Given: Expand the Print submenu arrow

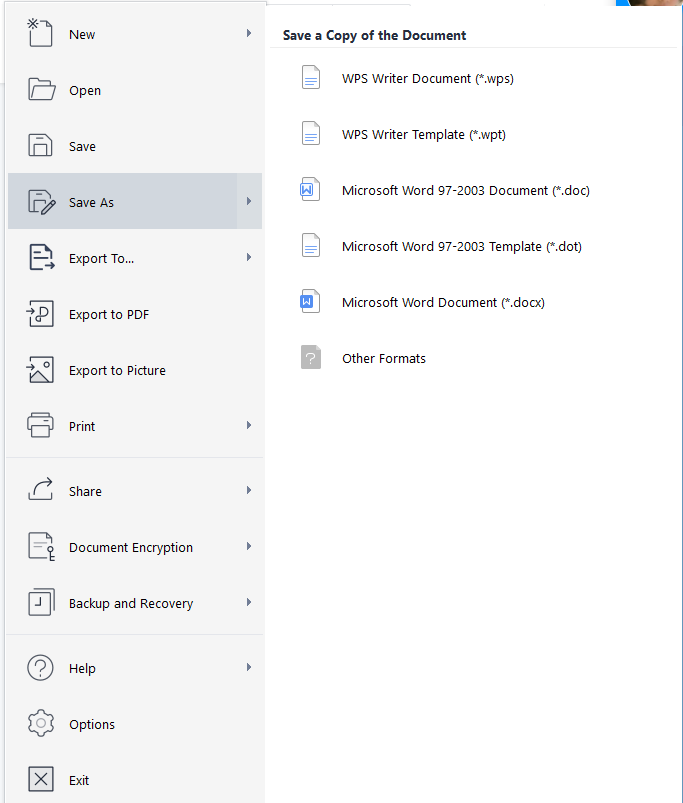Looking at the screenshot, I should point(248,426).
